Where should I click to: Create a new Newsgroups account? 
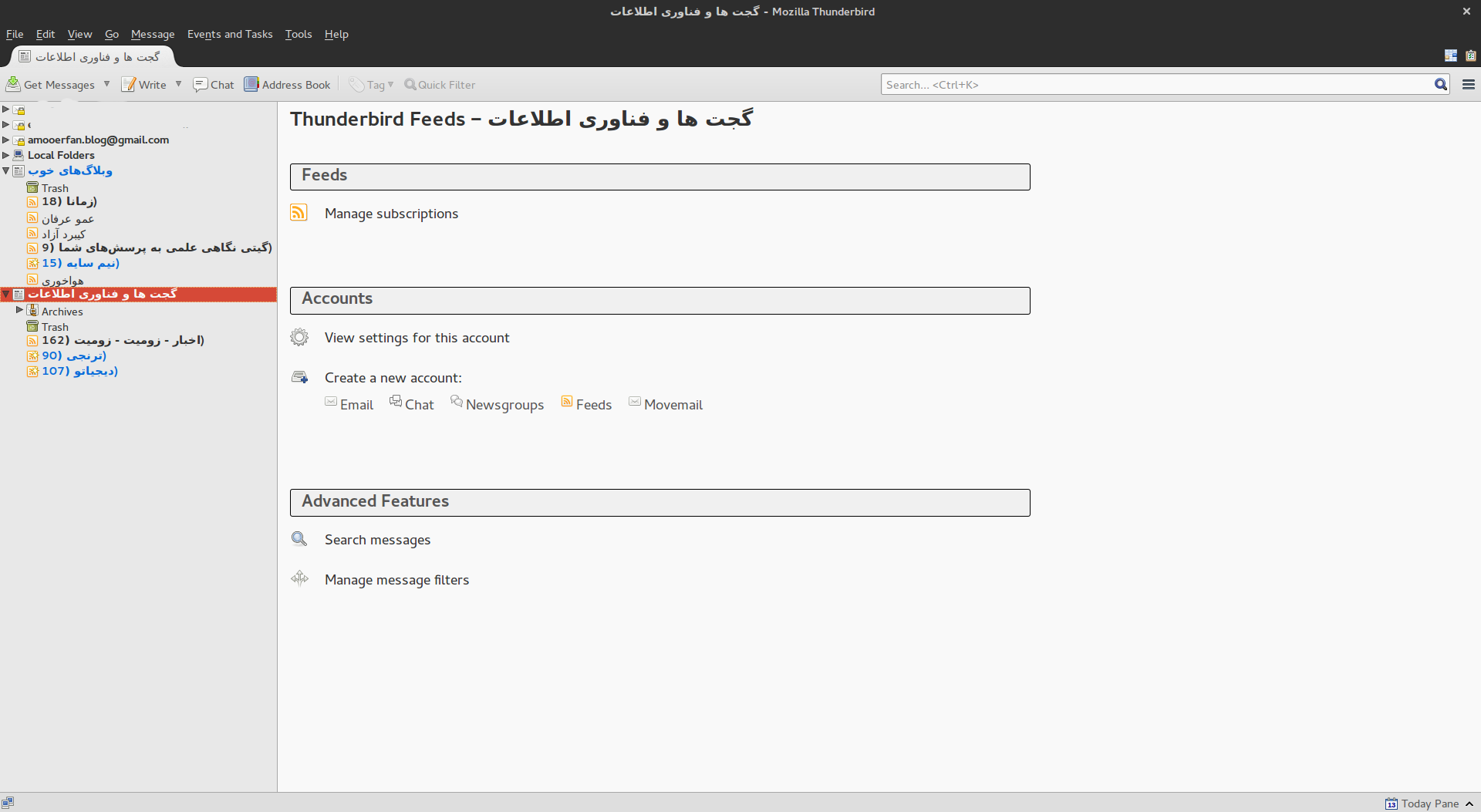click(x=498, y=404)
